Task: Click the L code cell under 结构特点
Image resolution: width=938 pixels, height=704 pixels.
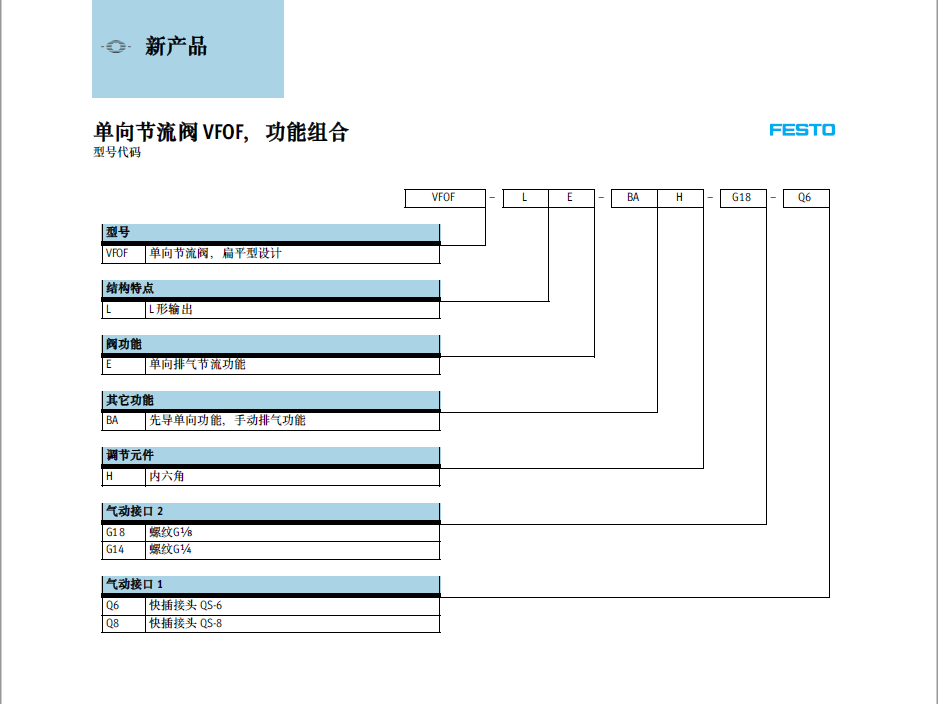Action: pos(124,309)
